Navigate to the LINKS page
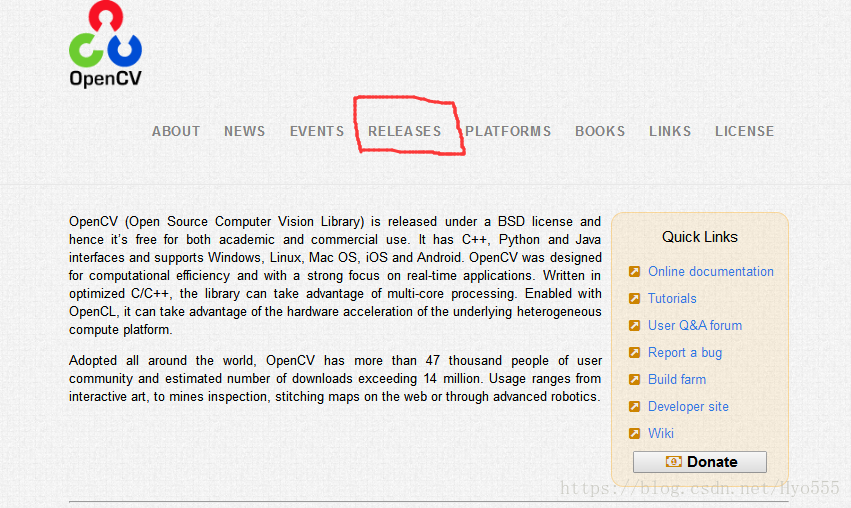Screen dimensions: 851x508 coord(670,131)
